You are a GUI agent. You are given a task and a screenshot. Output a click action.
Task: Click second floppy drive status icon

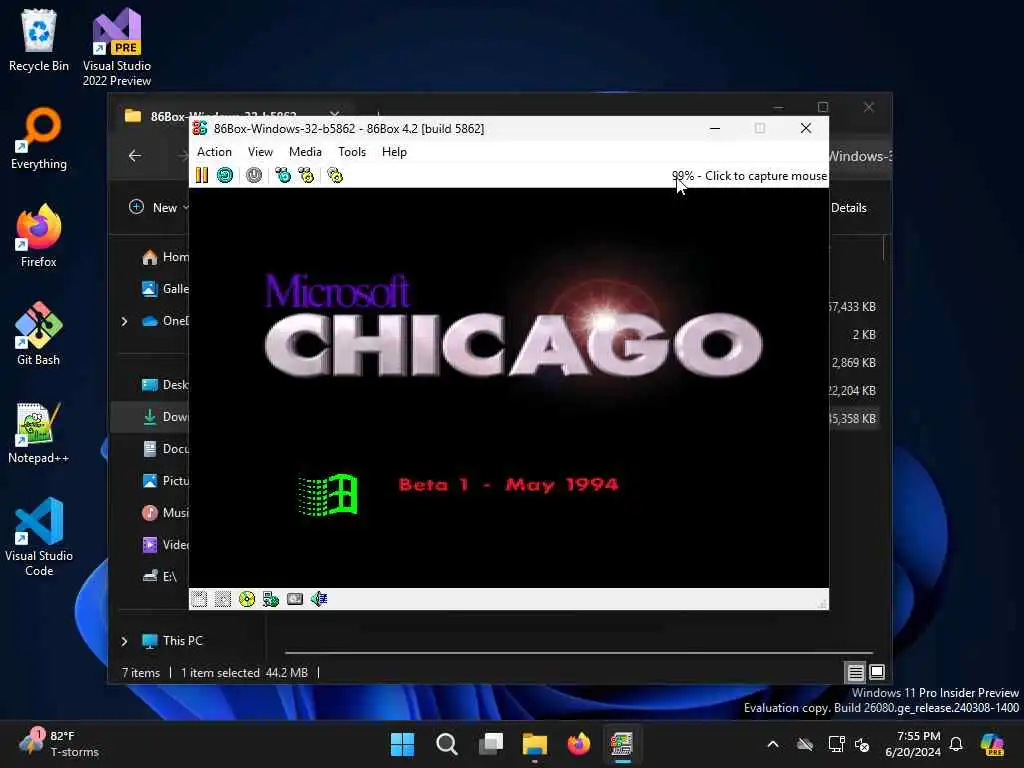223,599
